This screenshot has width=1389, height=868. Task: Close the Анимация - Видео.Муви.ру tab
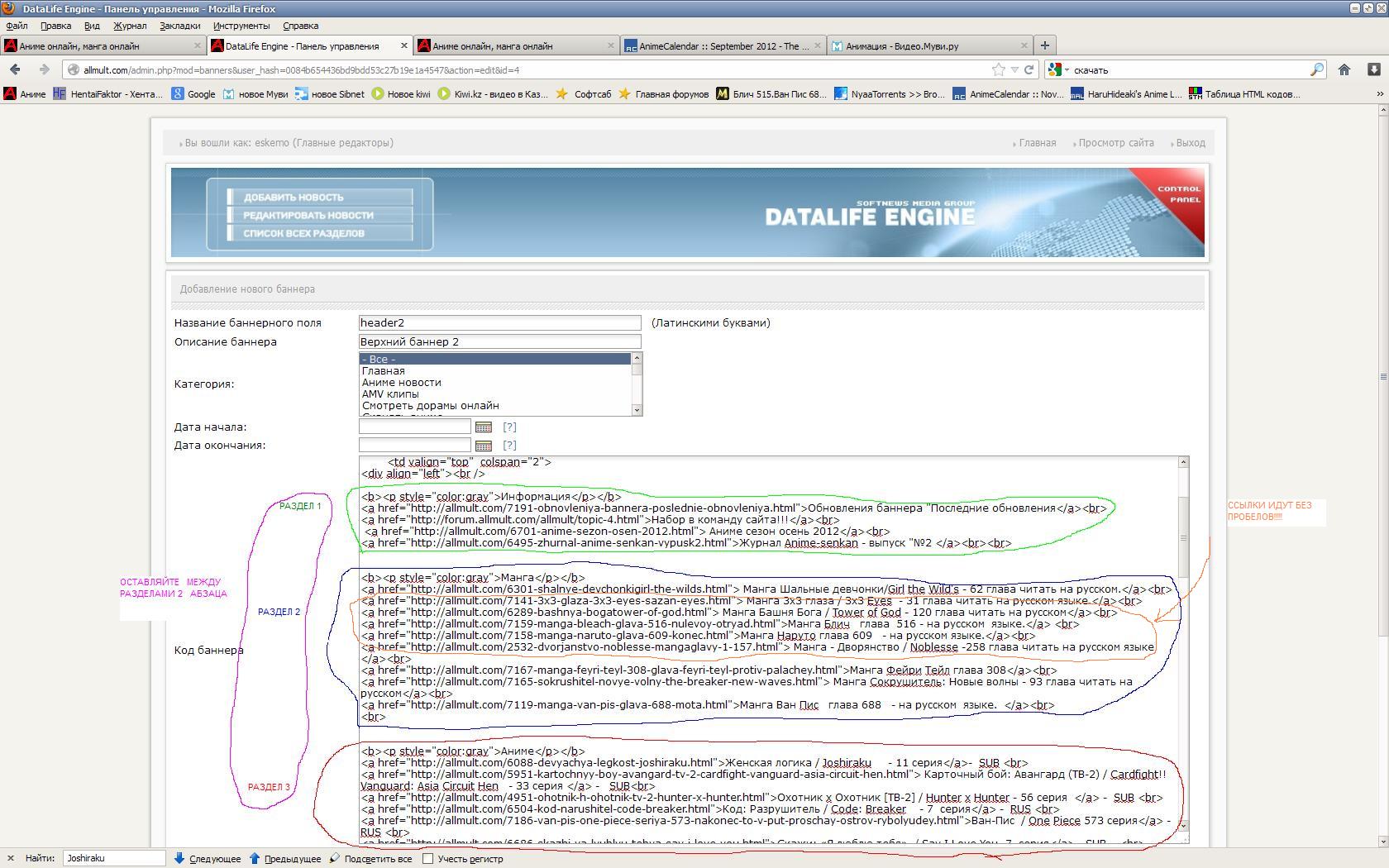pos(1024,45)
